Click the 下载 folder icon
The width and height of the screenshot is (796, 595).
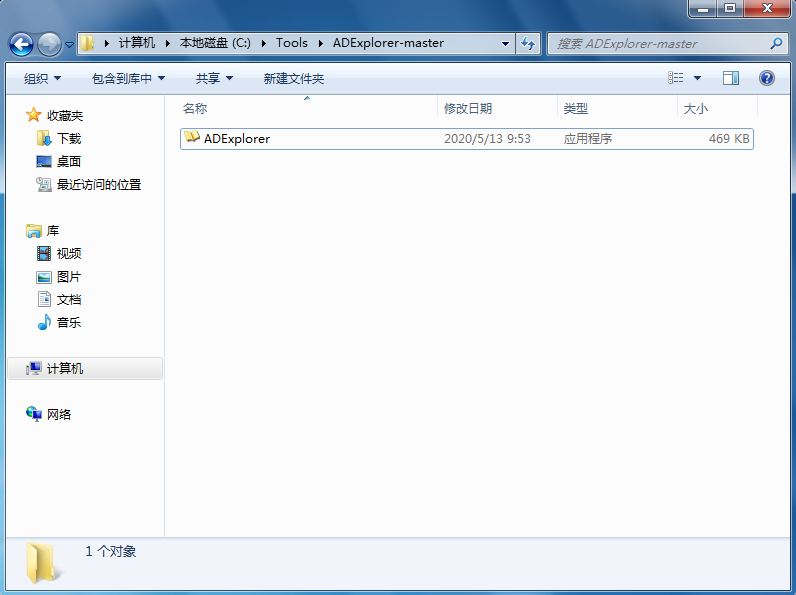tap(44, 138)
